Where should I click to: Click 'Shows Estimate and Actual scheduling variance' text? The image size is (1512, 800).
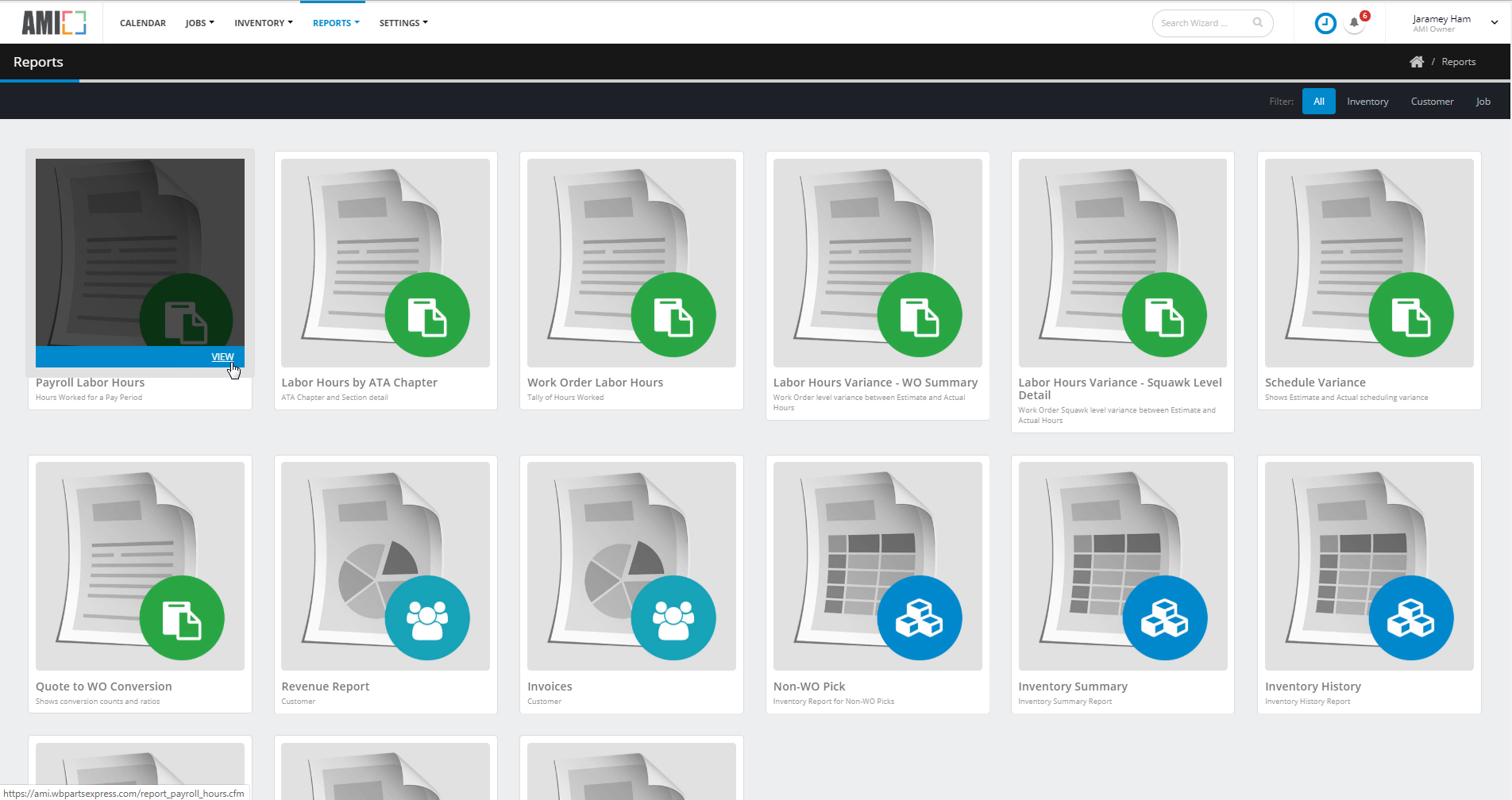tap(1346, 398)
